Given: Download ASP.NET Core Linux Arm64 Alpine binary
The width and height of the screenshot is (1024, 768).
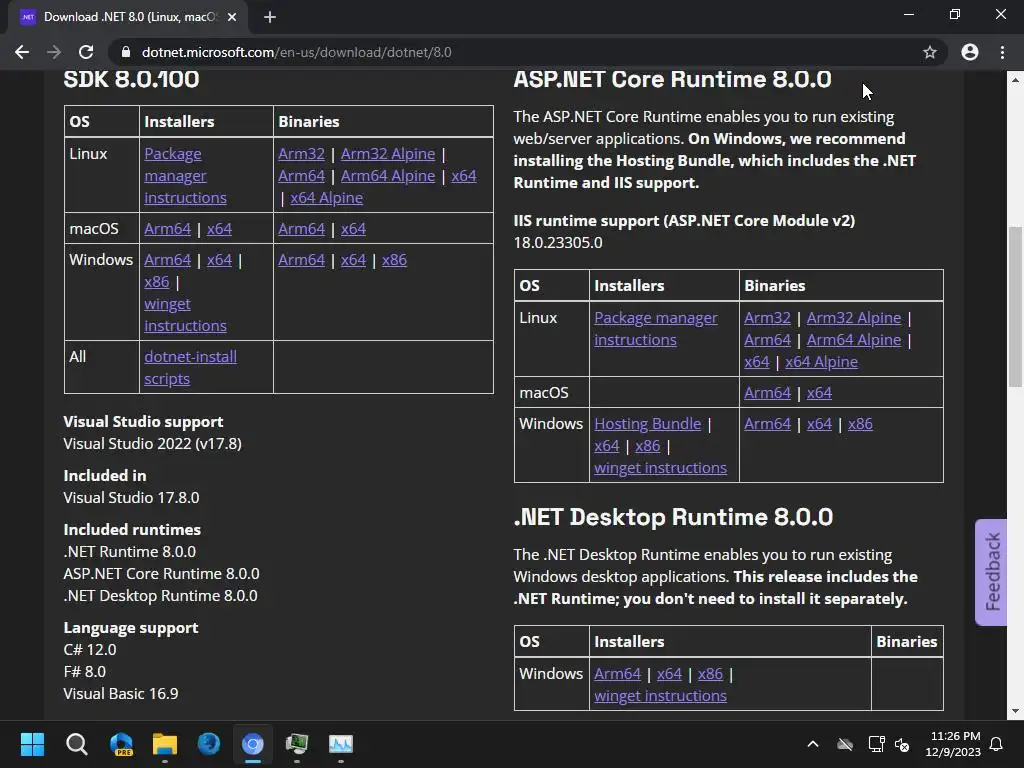Looking at the screenshot, I should (854, 340).
